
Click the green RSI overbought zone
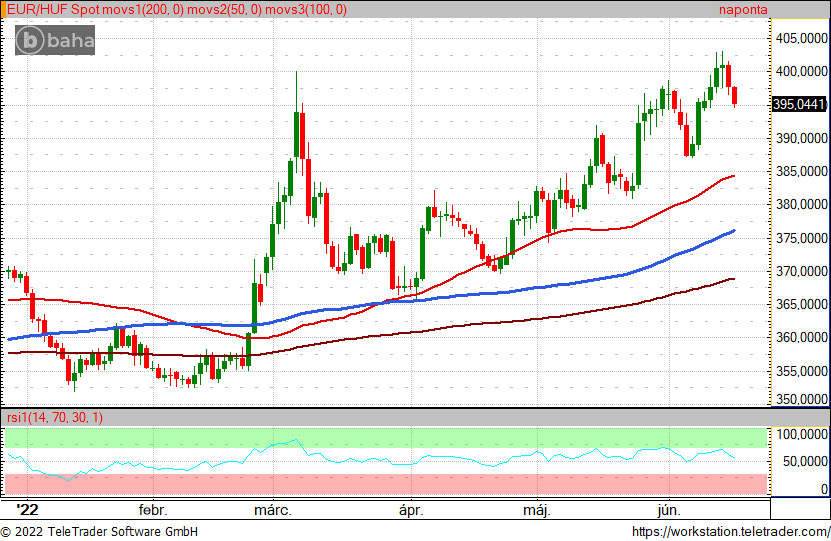pyautogui.click(x=385, y=438)
